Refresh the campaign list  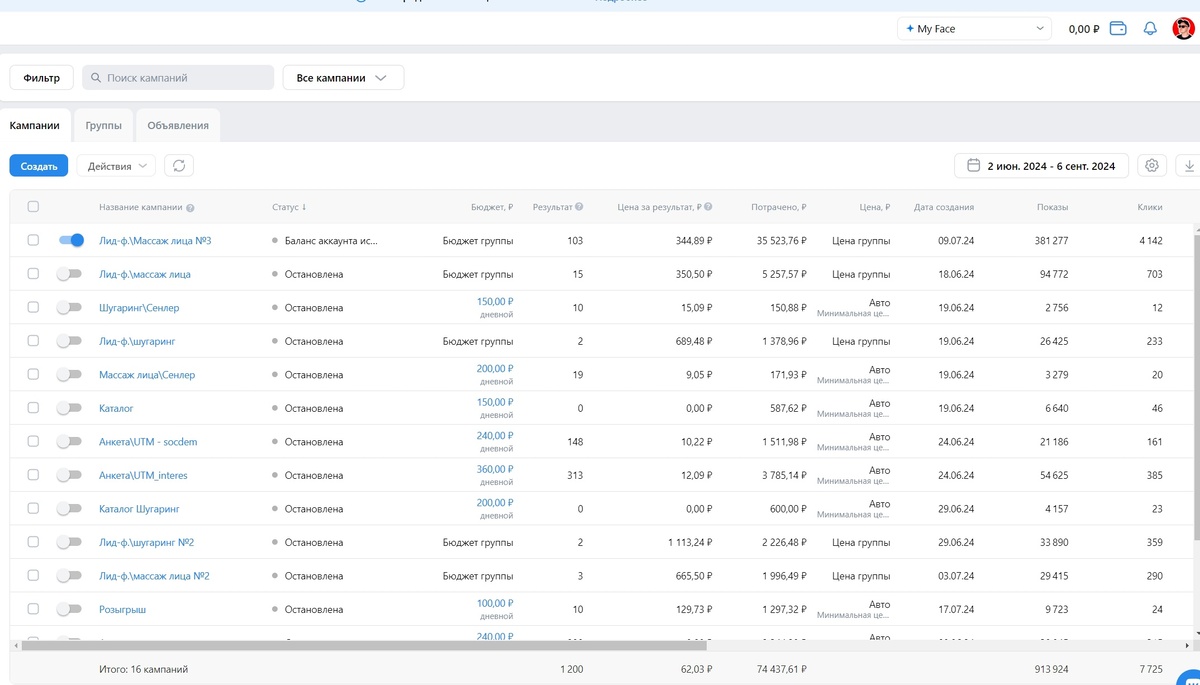[x=179, y=166]
